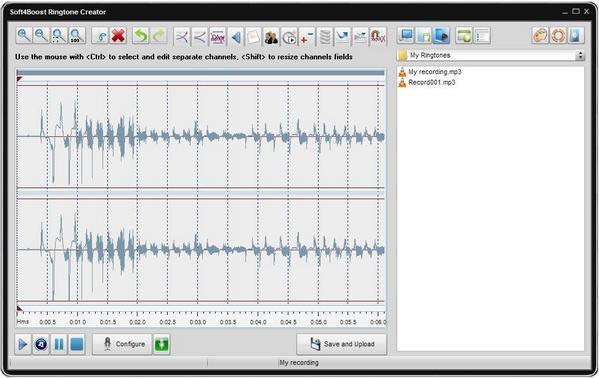Toggle the highlighted device view button
This screenshot has height=378, width=599.
pyautogui.click(x=442, y=36)
